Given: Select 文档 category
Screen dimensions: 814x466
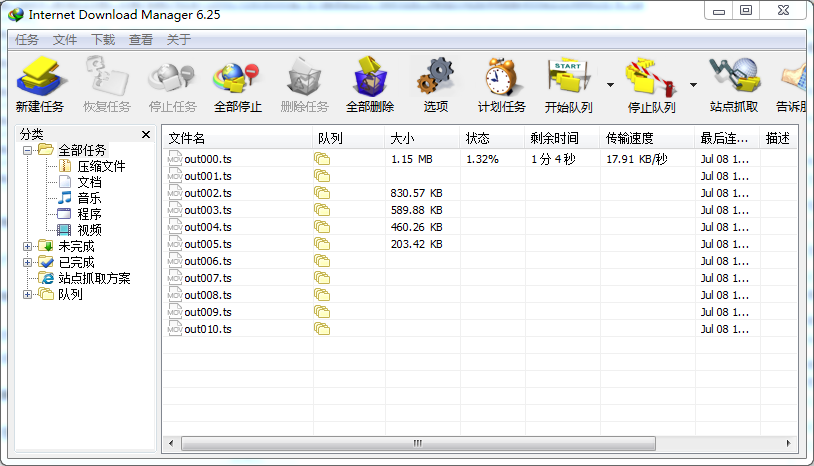Looking at the screenshot, I should [x=89, y=182].
